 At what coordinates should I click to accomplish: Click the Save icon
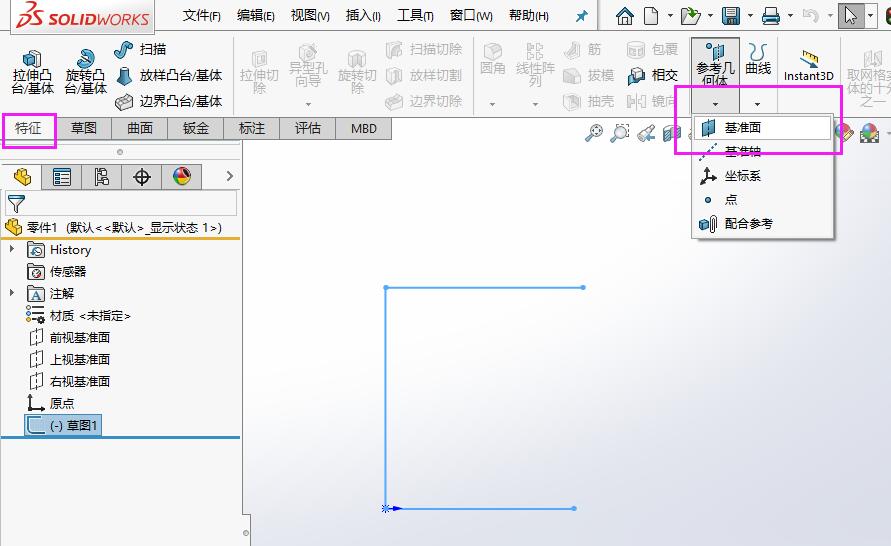pos(731,16)
